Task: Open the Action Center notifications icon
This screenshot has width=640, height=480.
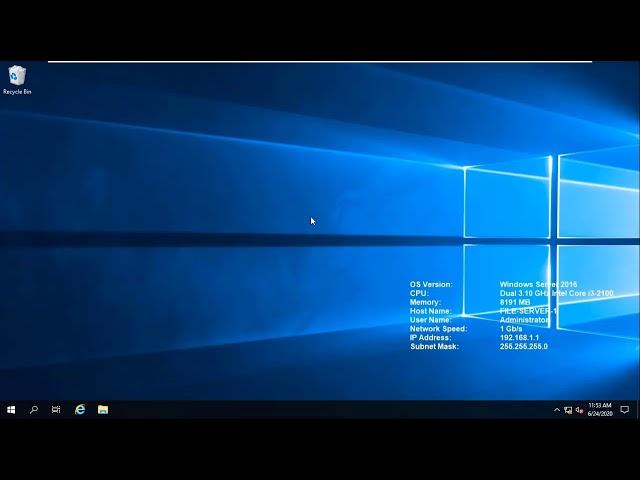Action: click(624, 409)
